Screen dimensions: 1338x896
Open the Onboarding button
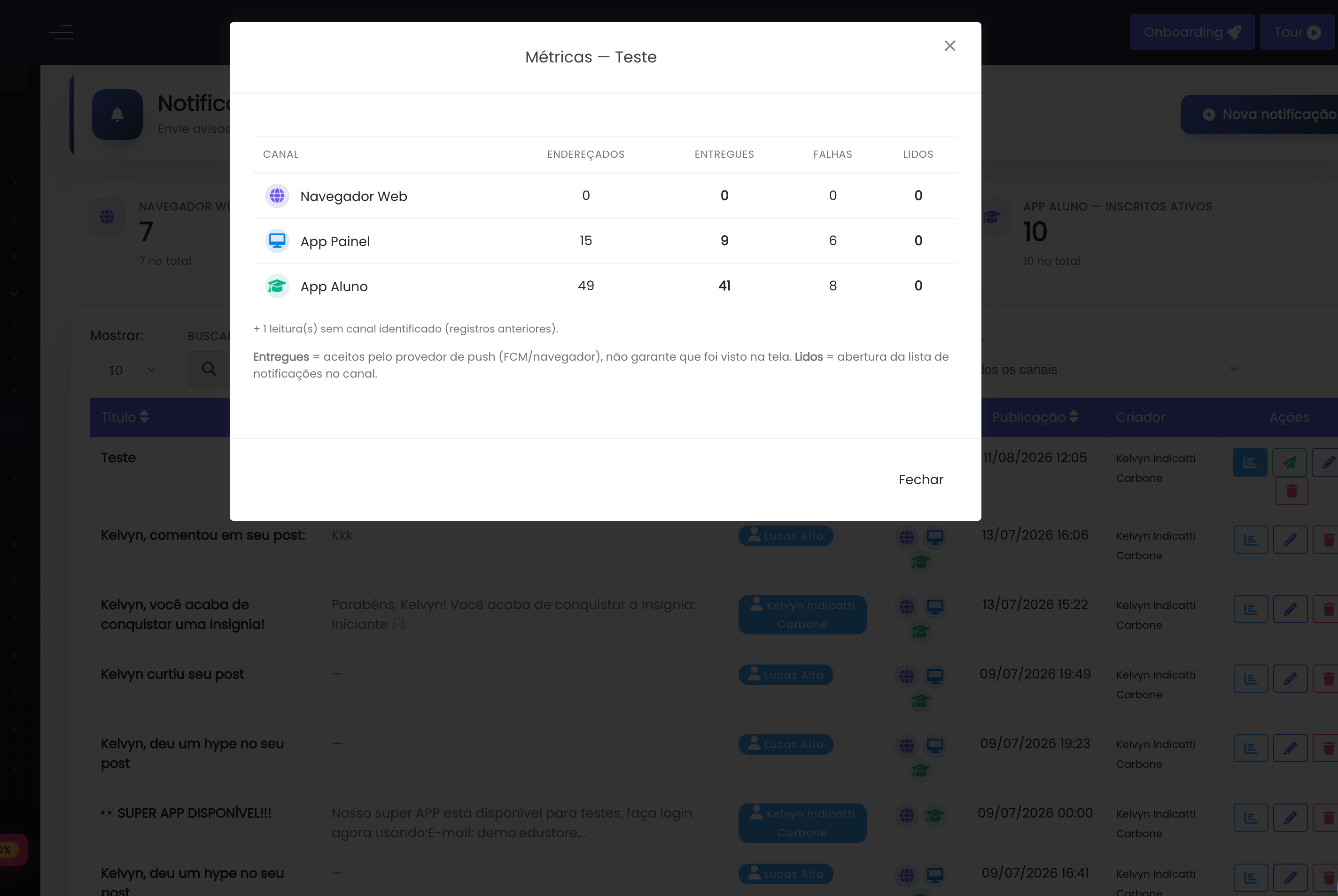[1192, 32]
